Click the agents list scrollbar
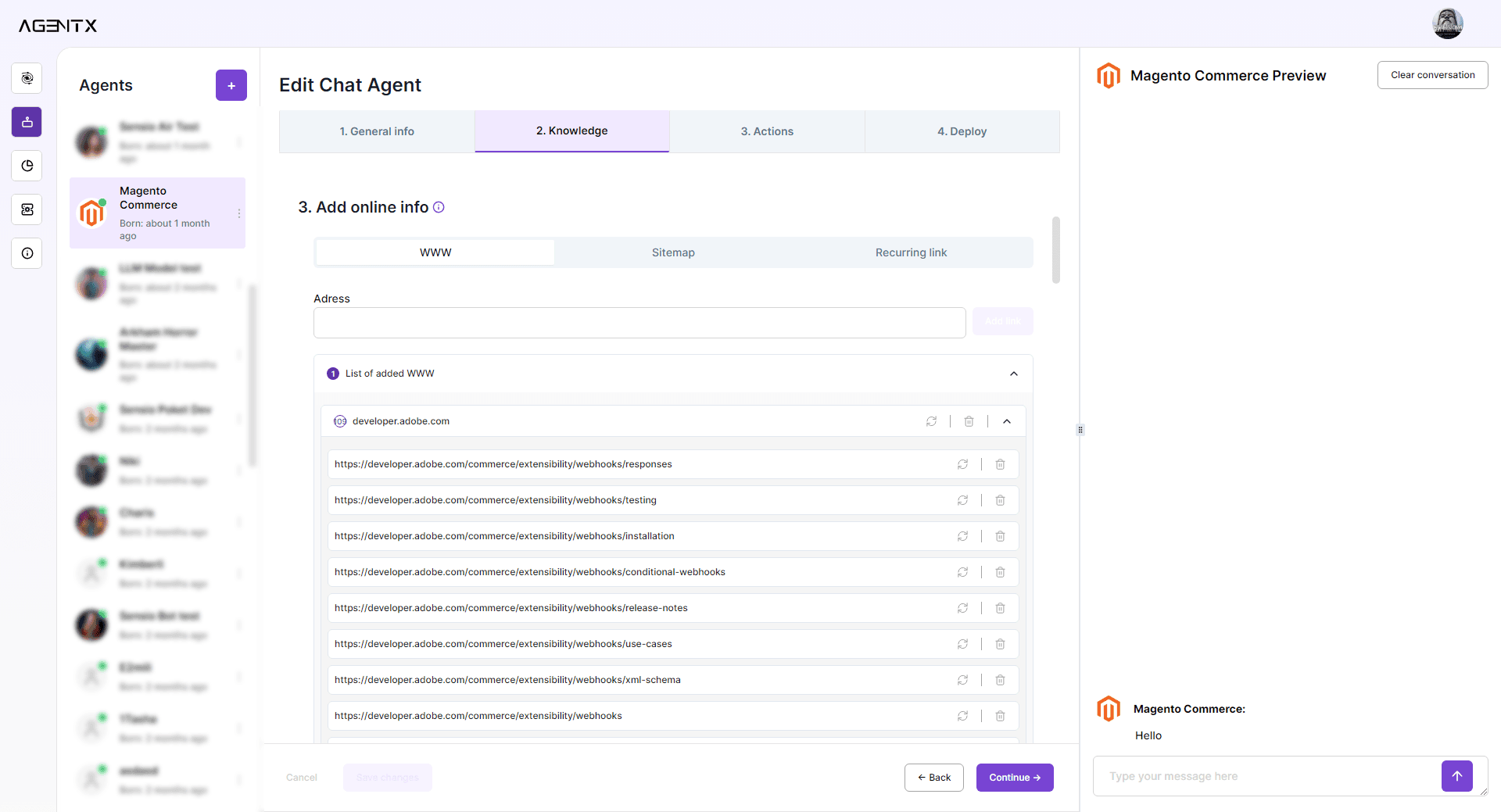Viewport: 1501px width, 812px height. click(x=252, y=375)
